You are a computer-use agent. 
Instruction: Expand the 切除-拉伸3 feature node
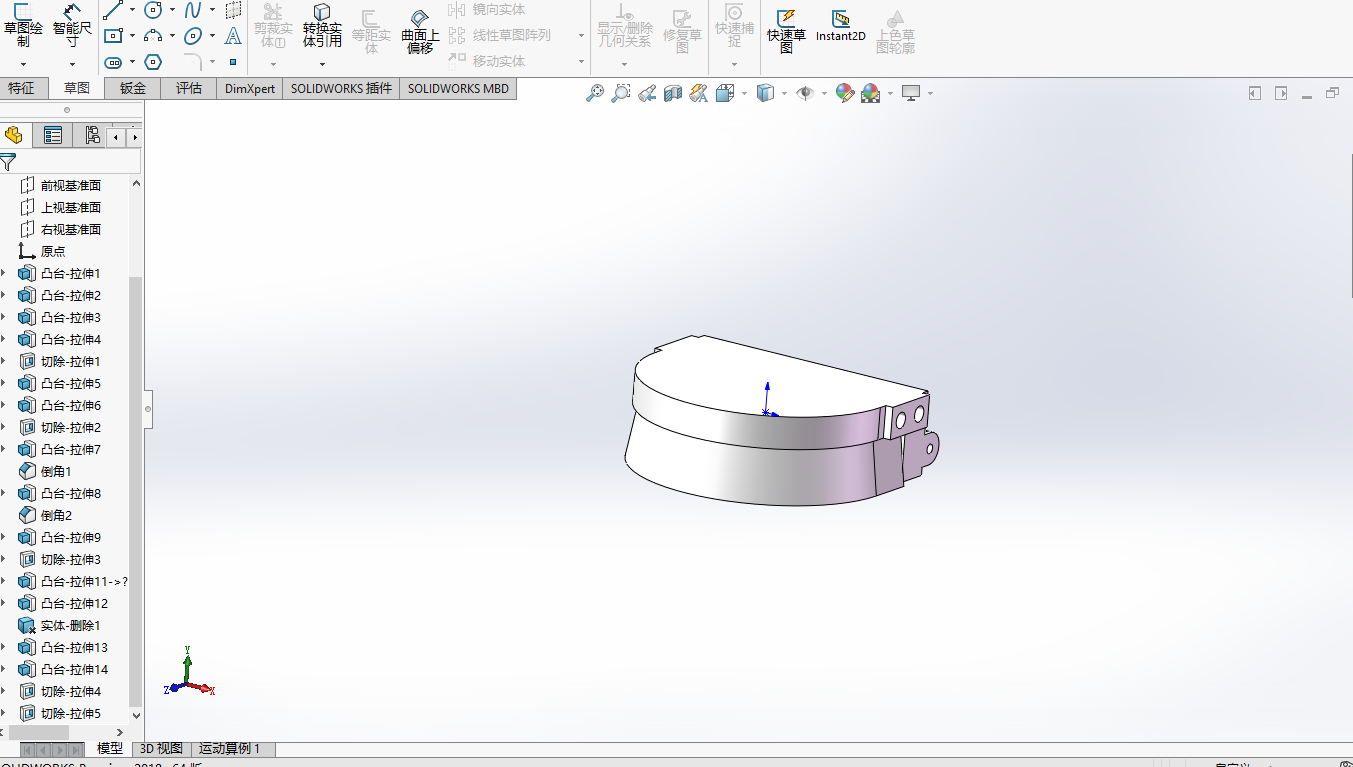click(x=3, y=560)
